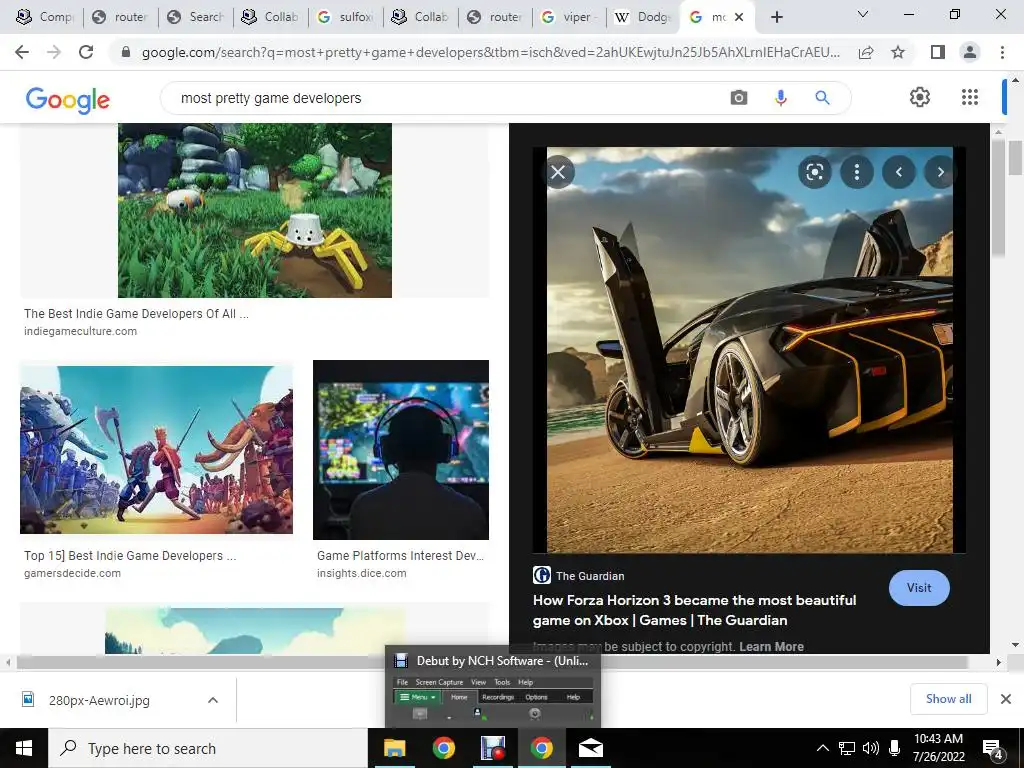Switch to 'Search' browser tab

click(x=195, y=17)
